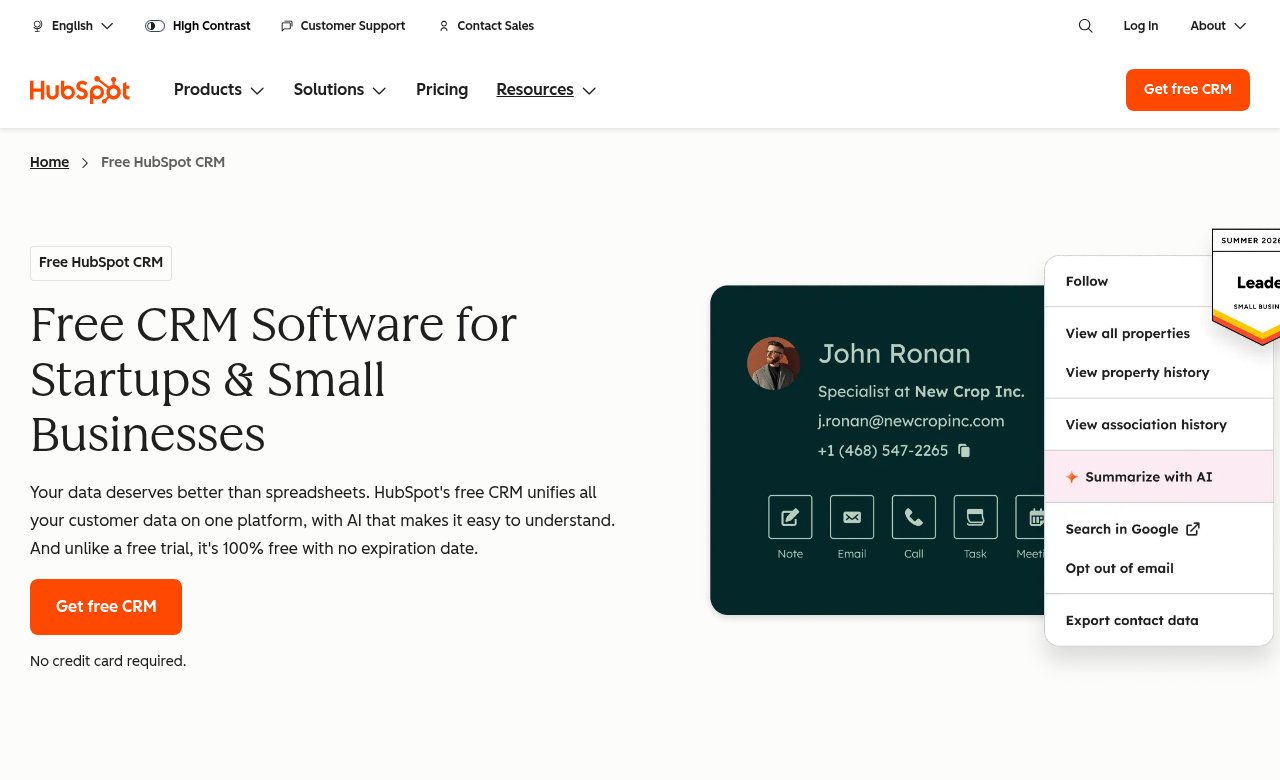Screen dimensions: 1280x780
Task: Click the +1 (468) 547-2265 phone number
Action: [x=883, y=451]
